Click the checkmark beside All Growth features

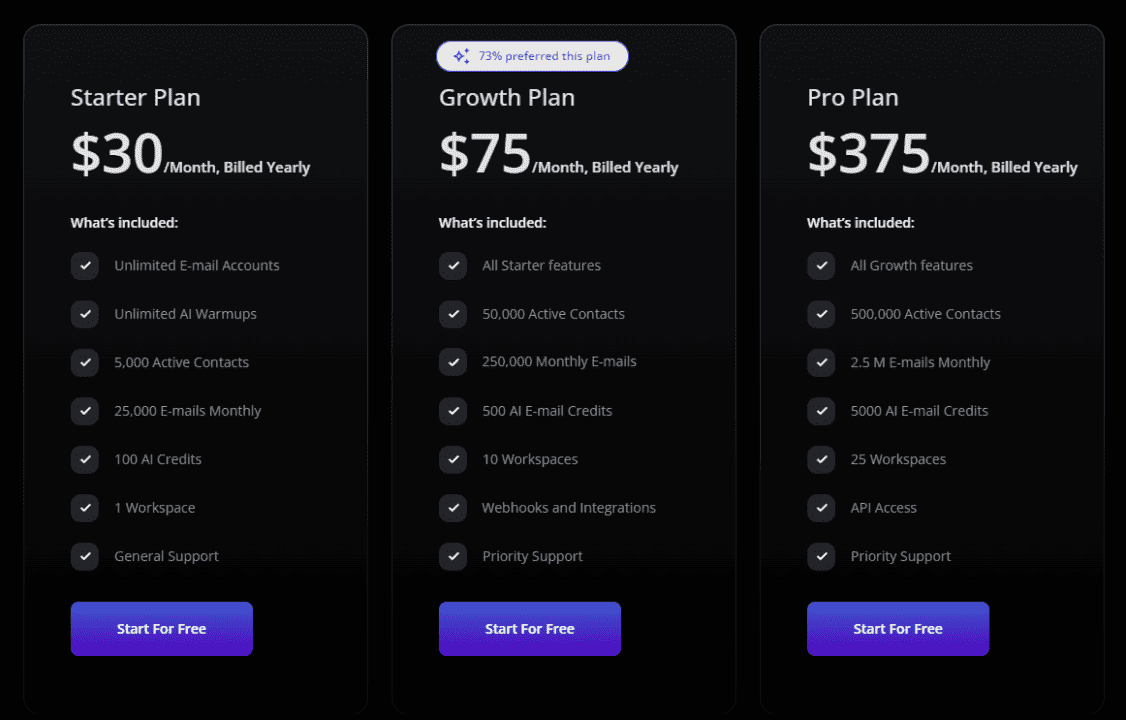821,265
